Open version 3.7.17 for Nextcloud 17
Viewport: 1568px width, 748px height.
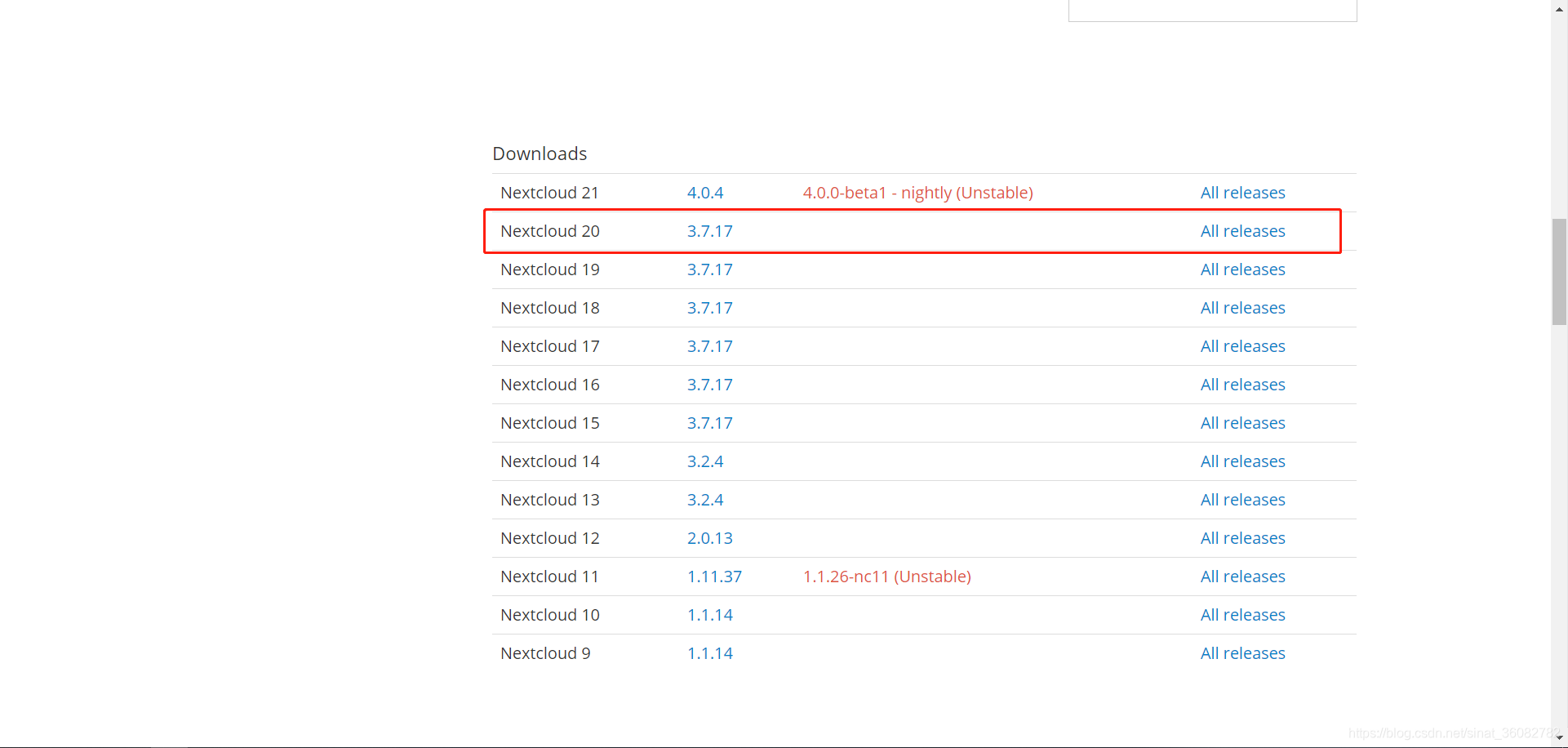pyautogui.click(x=709, y=346)
